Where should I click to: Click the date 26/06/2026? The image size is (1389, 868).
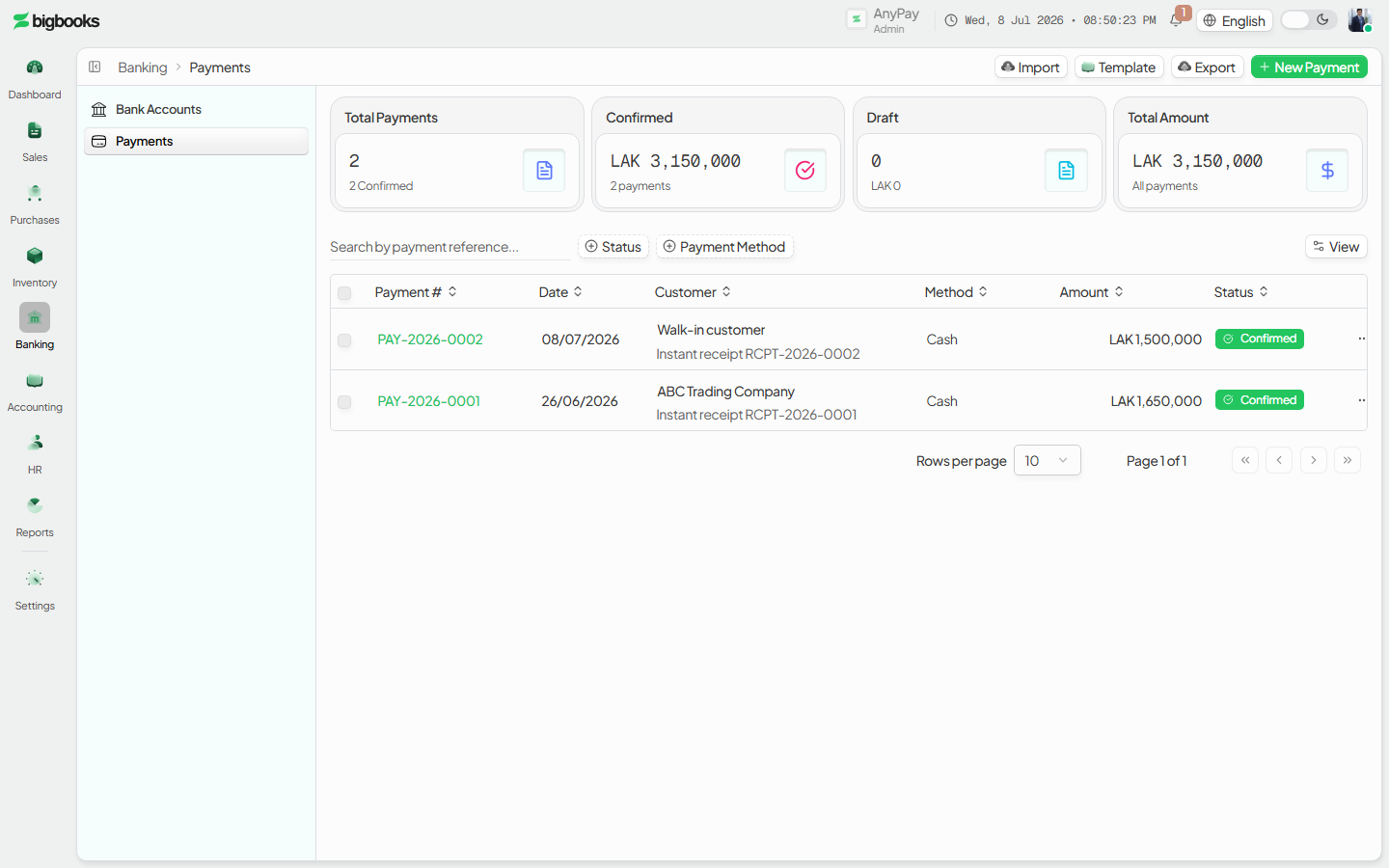(580, 401)
